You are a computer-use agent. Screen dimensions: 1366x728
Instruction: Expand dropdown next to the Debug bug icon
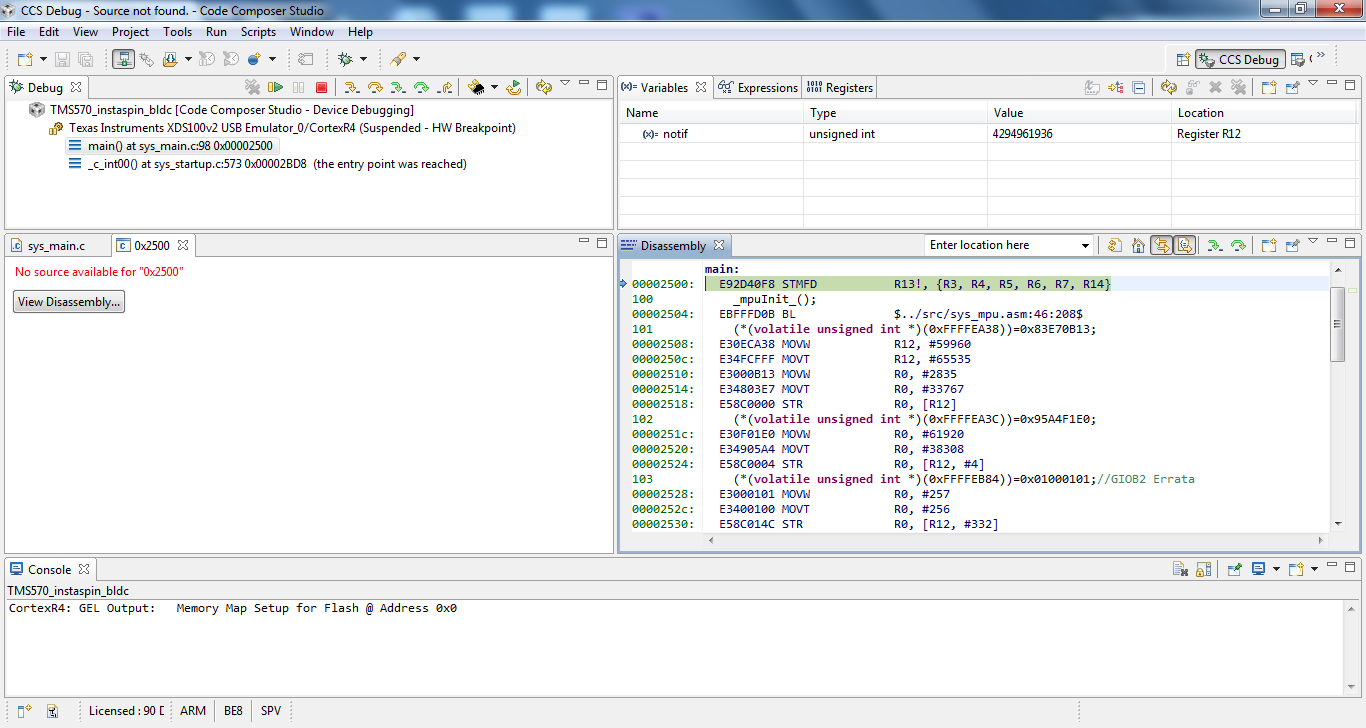[363, 59]
